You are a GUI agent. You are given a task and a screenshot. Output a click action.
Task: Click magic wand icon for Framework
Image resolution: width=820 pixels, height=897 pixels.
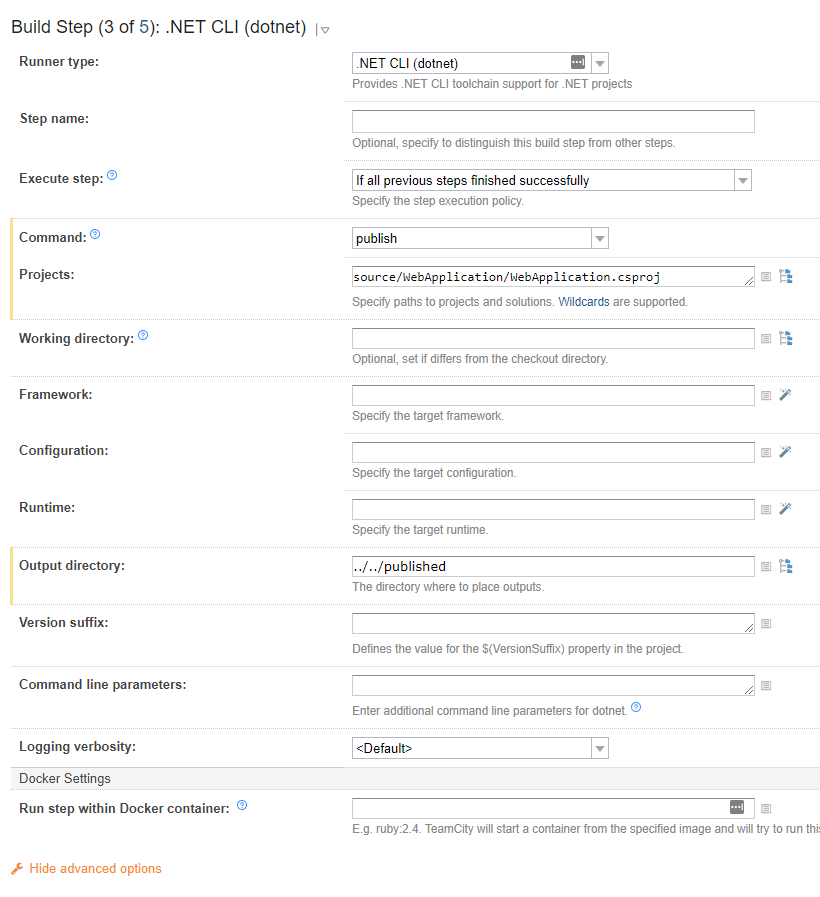(786, 395)
